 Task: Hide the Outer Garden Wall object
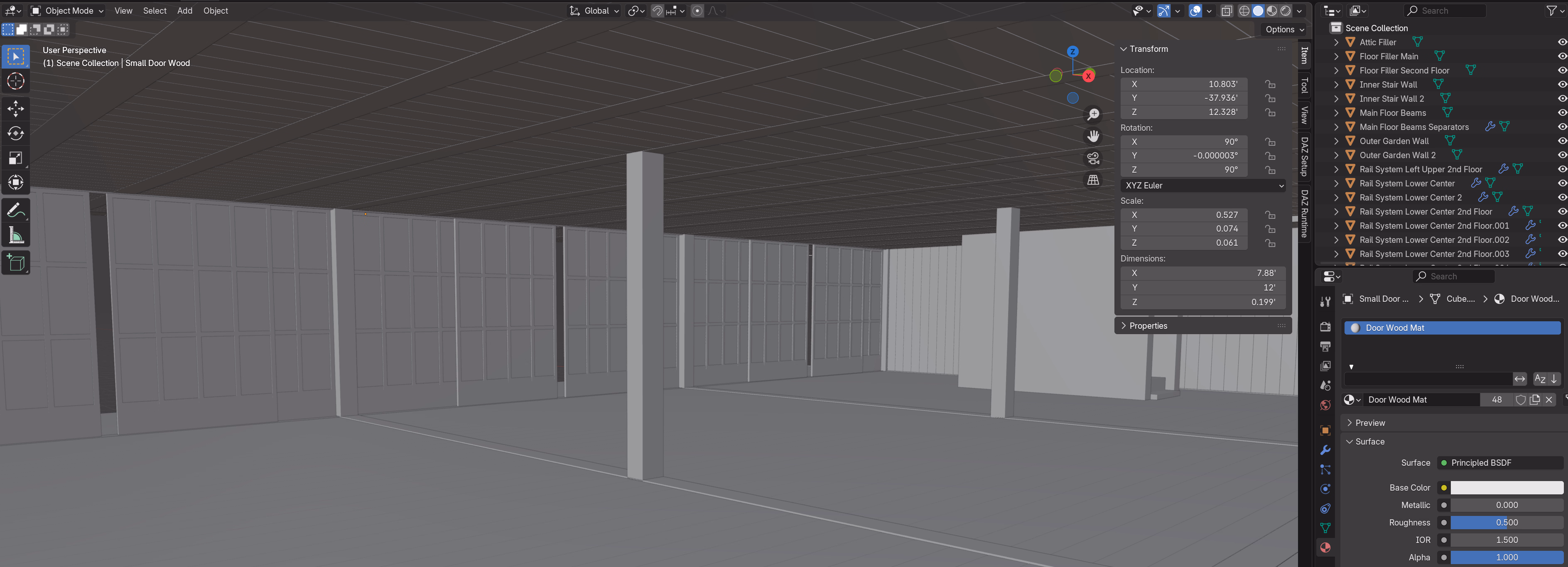pyautogui.click(x=1561, y=141)
